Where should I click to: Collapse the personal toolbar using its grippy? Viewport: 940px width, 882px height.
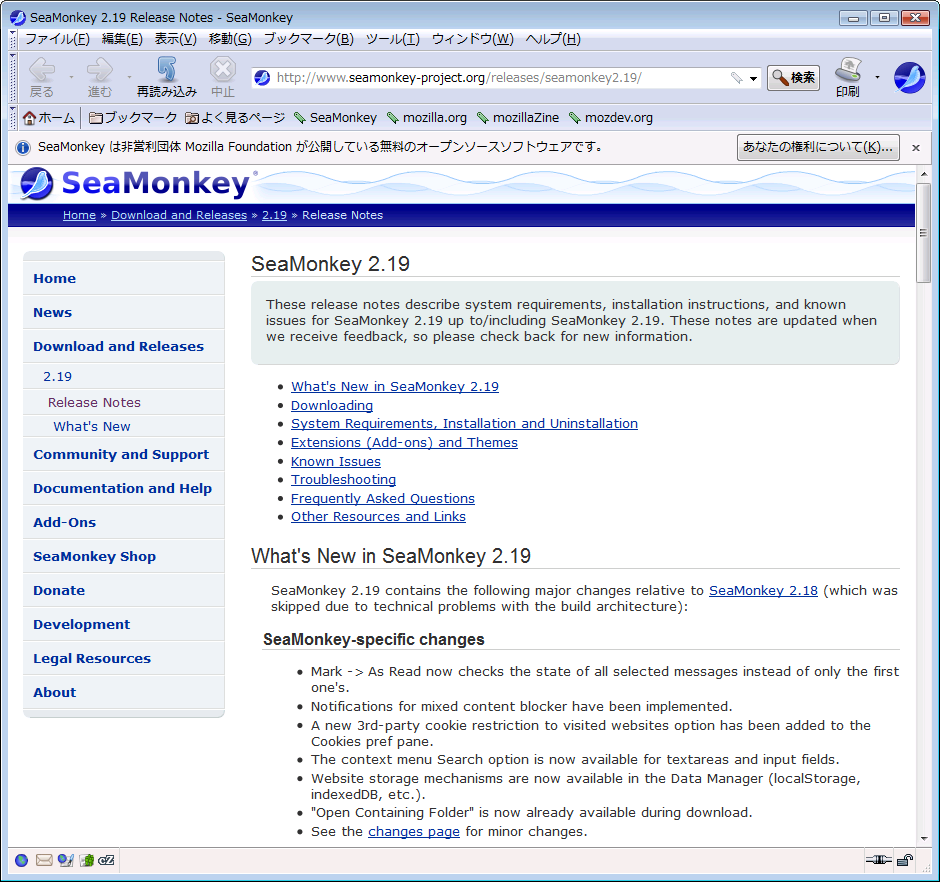click(x=13, y=118)
